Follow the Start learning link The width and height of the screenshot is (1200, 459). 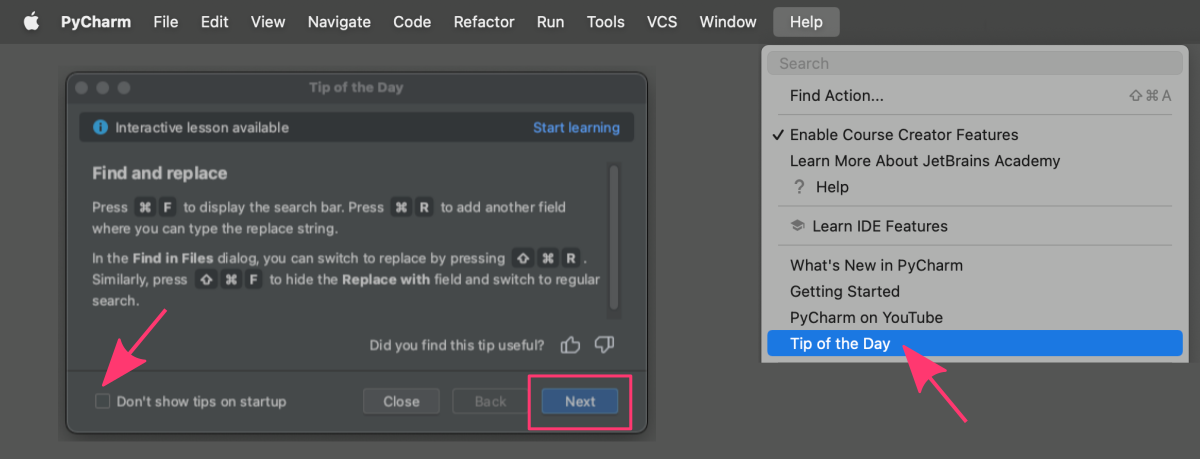point(576,128)
